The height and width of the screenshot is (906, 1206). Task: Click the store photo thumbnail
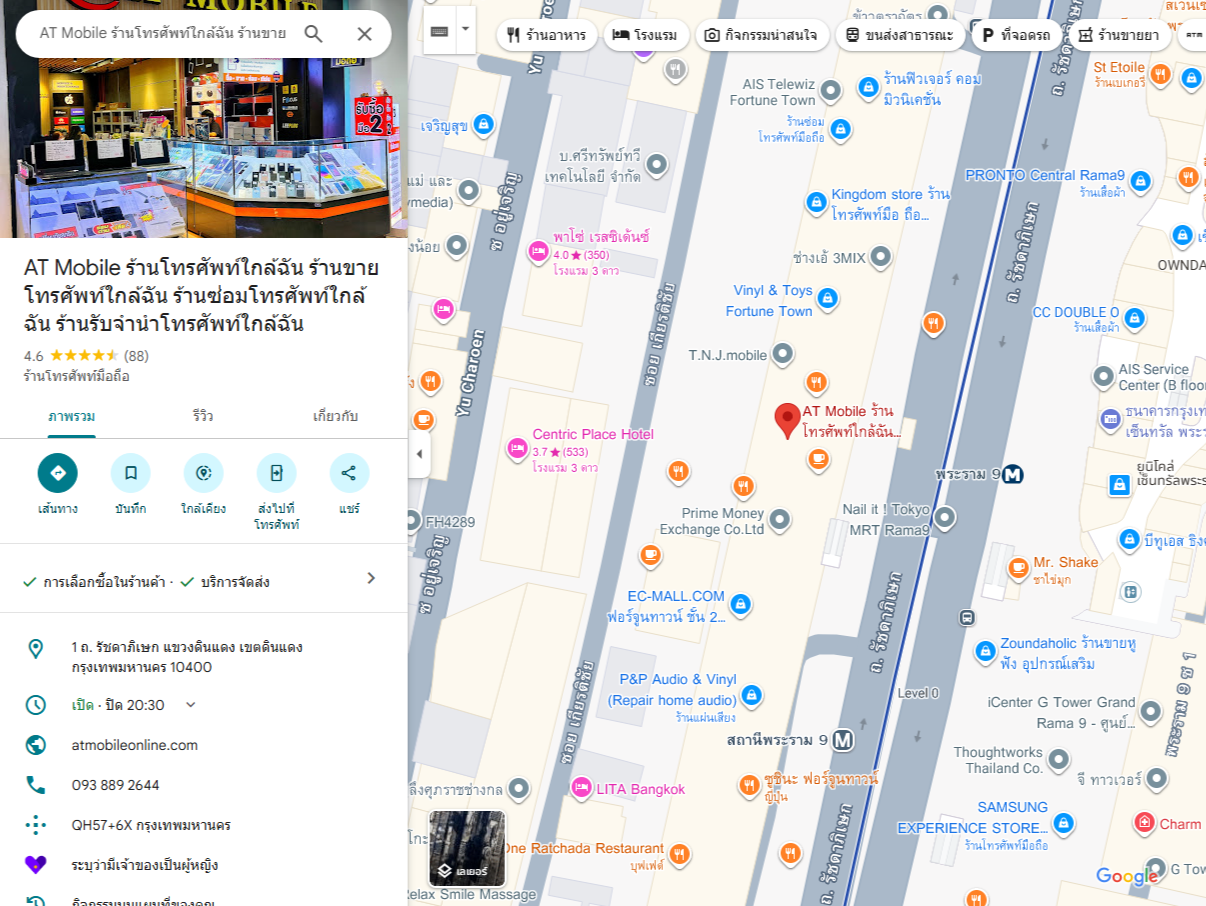[204, 120]
